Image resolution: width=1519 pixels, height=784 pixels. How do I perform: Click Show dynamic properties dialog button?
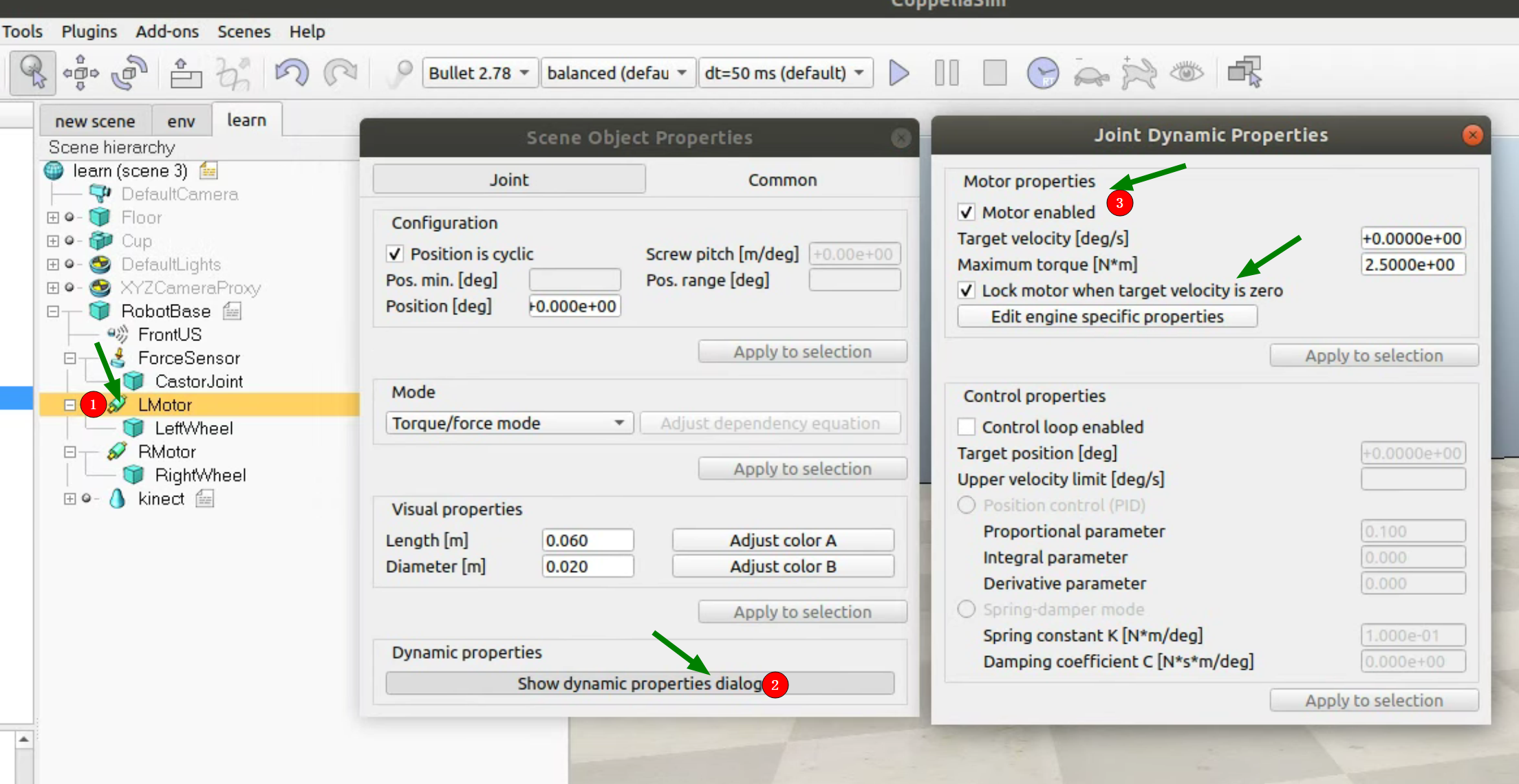640,684
